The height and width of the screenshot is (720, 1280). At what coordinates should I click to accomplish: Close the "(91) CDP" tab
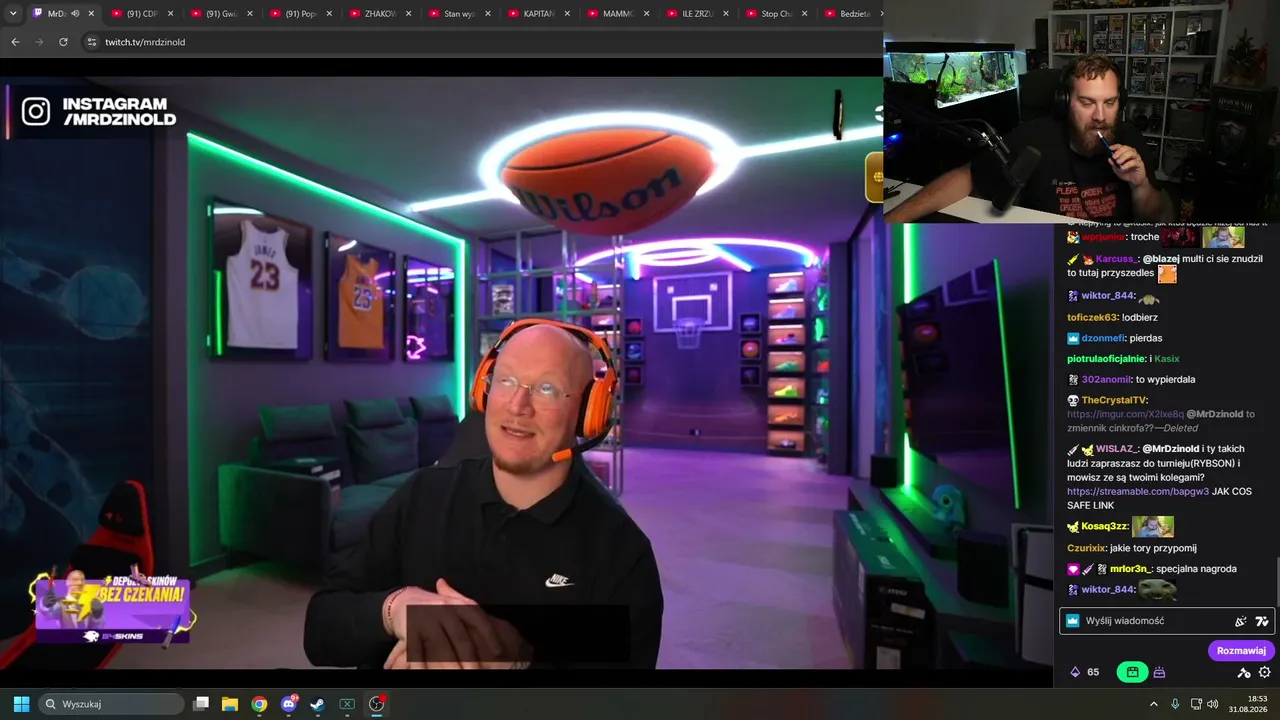(170, 14)
